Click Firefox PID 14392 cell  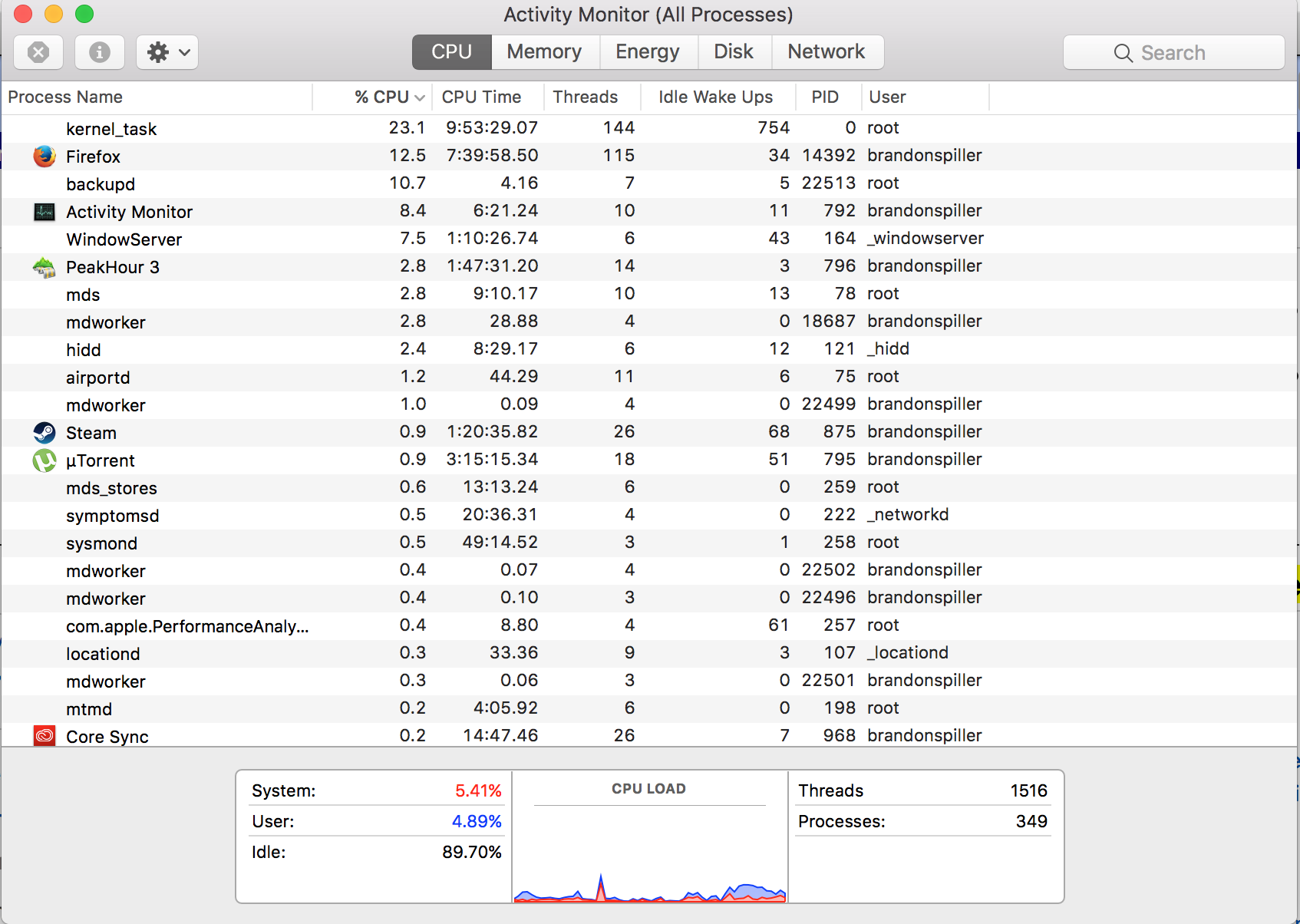coord(829,155)
